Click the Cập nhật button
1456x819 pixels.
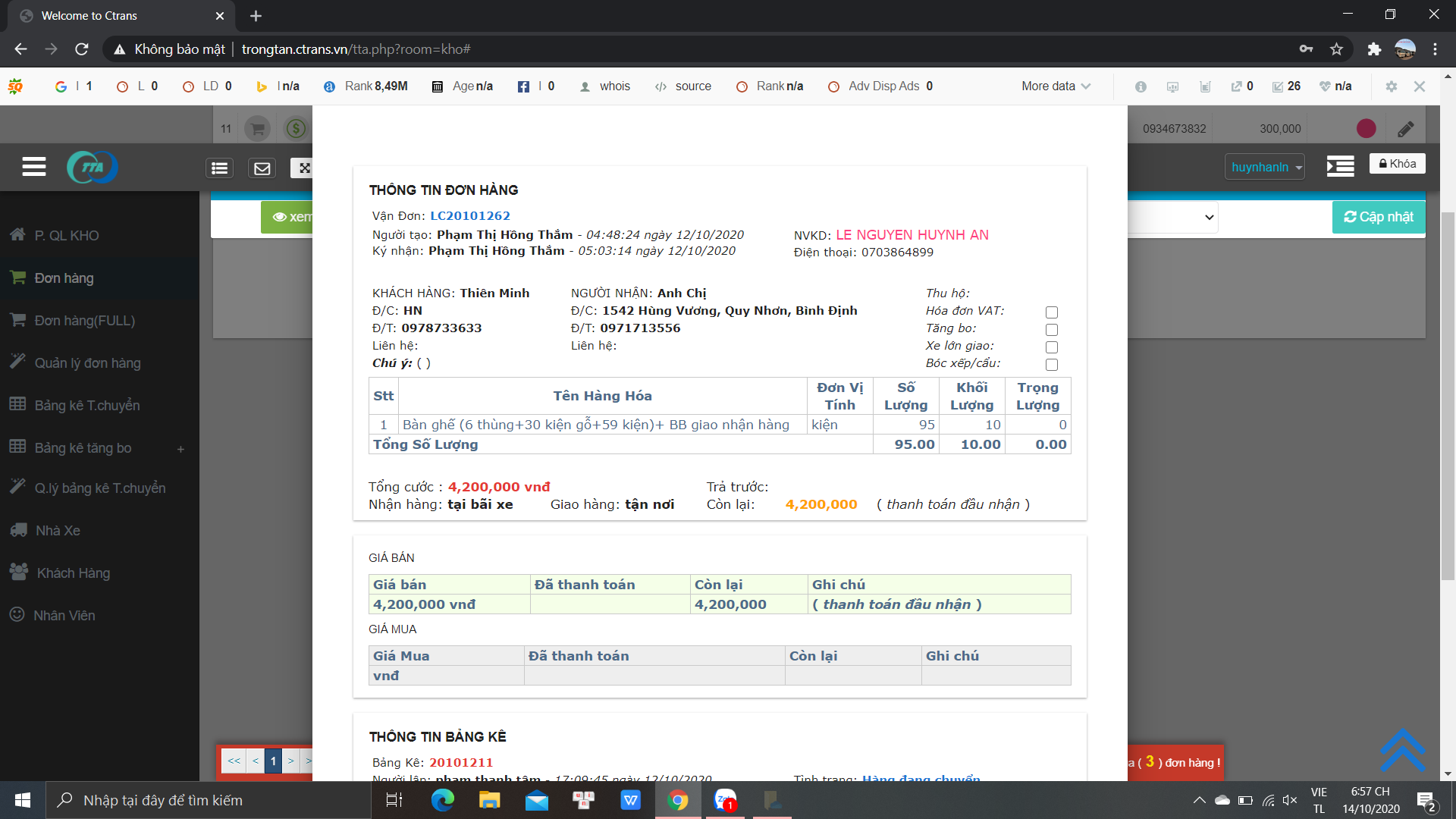coord(1378,217)
